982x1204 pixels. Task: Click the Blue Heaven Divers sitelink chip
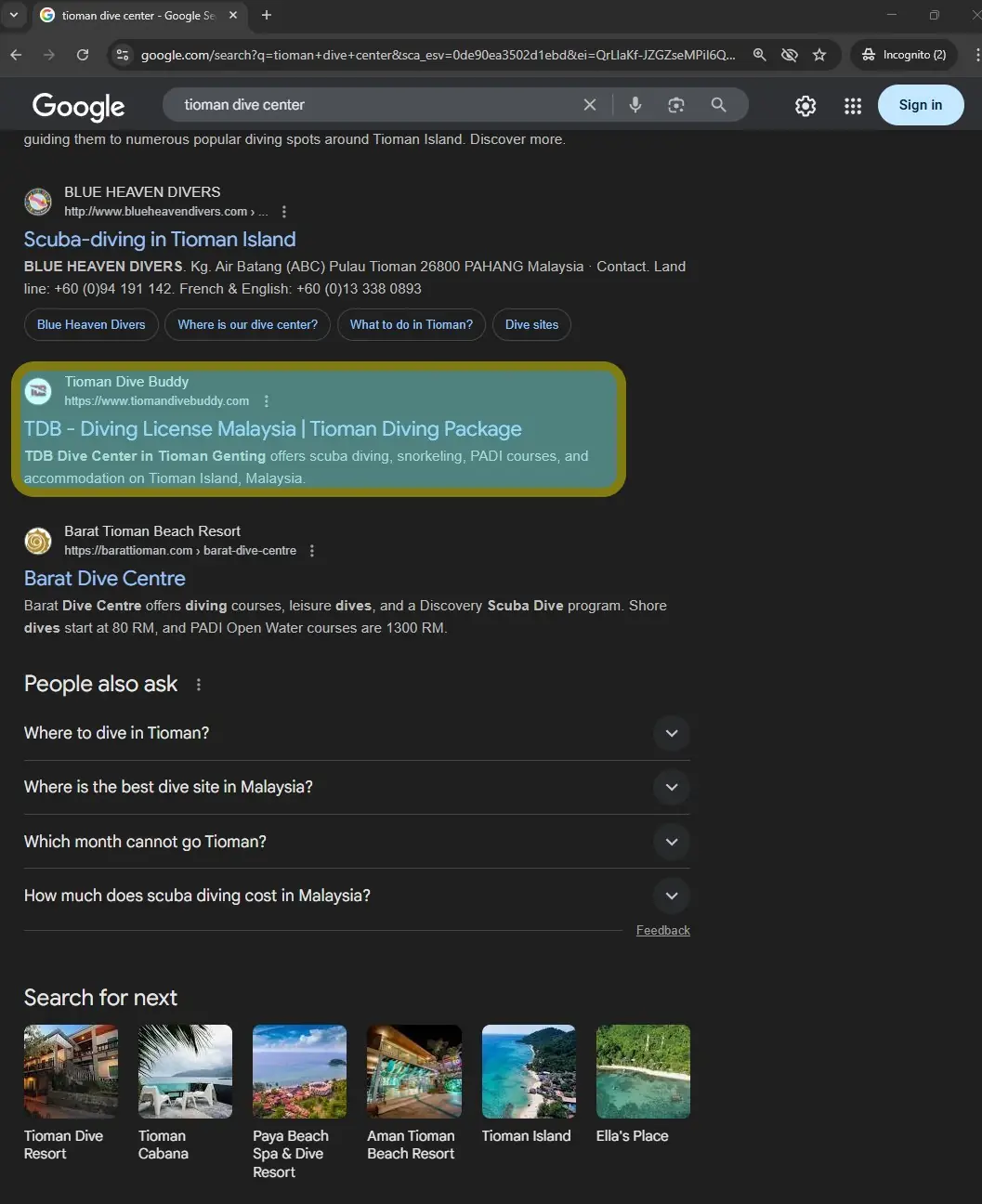[x=91, y=324]
